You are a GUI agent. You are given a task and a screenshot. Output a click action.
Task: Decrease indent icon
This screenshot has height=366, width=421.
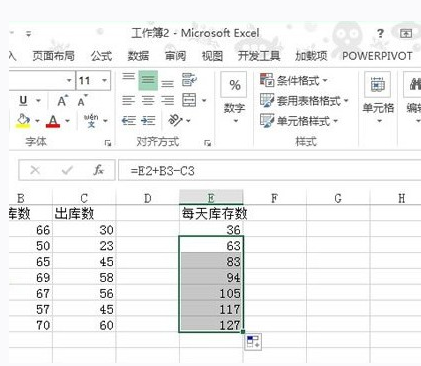(x=129, y=120)
